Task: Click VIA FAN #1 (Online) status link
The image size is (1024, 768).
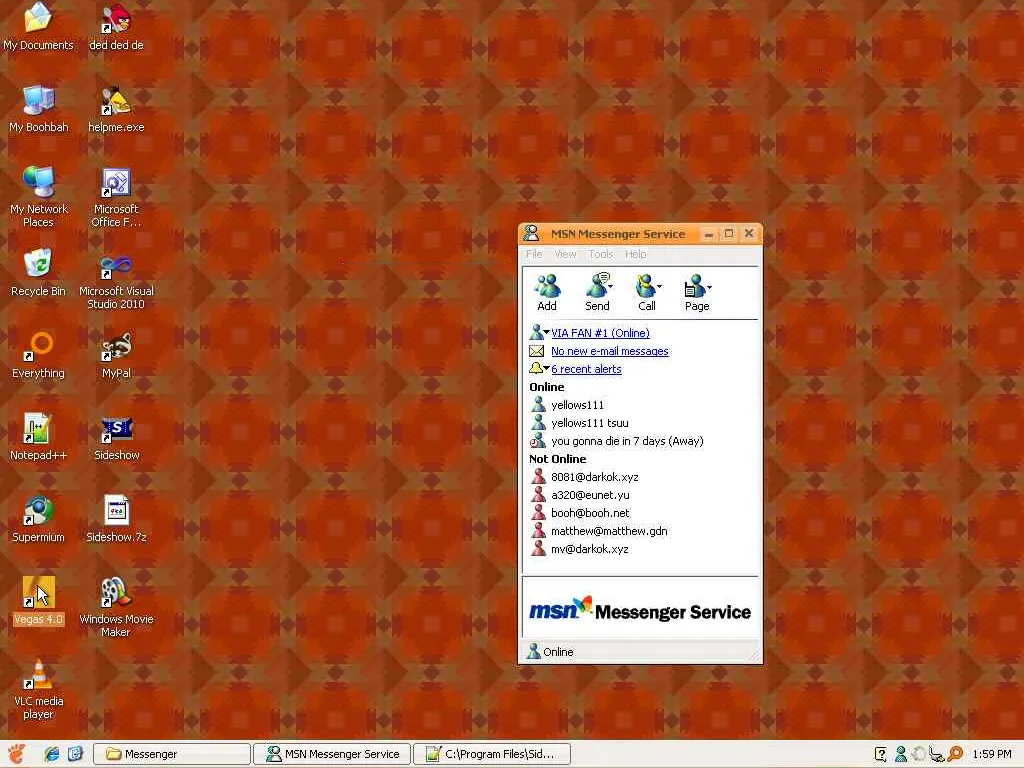Action: [600, 333]
